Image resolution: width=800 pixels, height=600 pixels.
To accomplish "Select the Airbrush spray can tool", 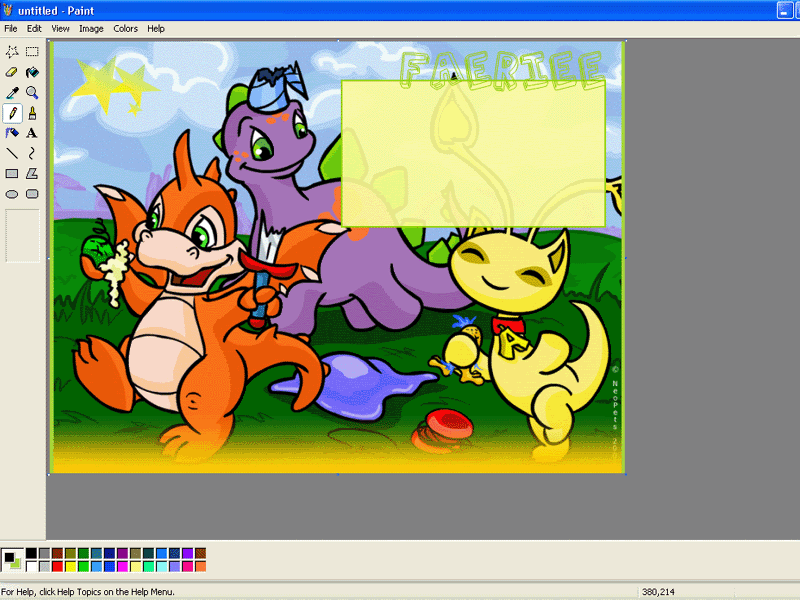I will [x=12, y=133].
